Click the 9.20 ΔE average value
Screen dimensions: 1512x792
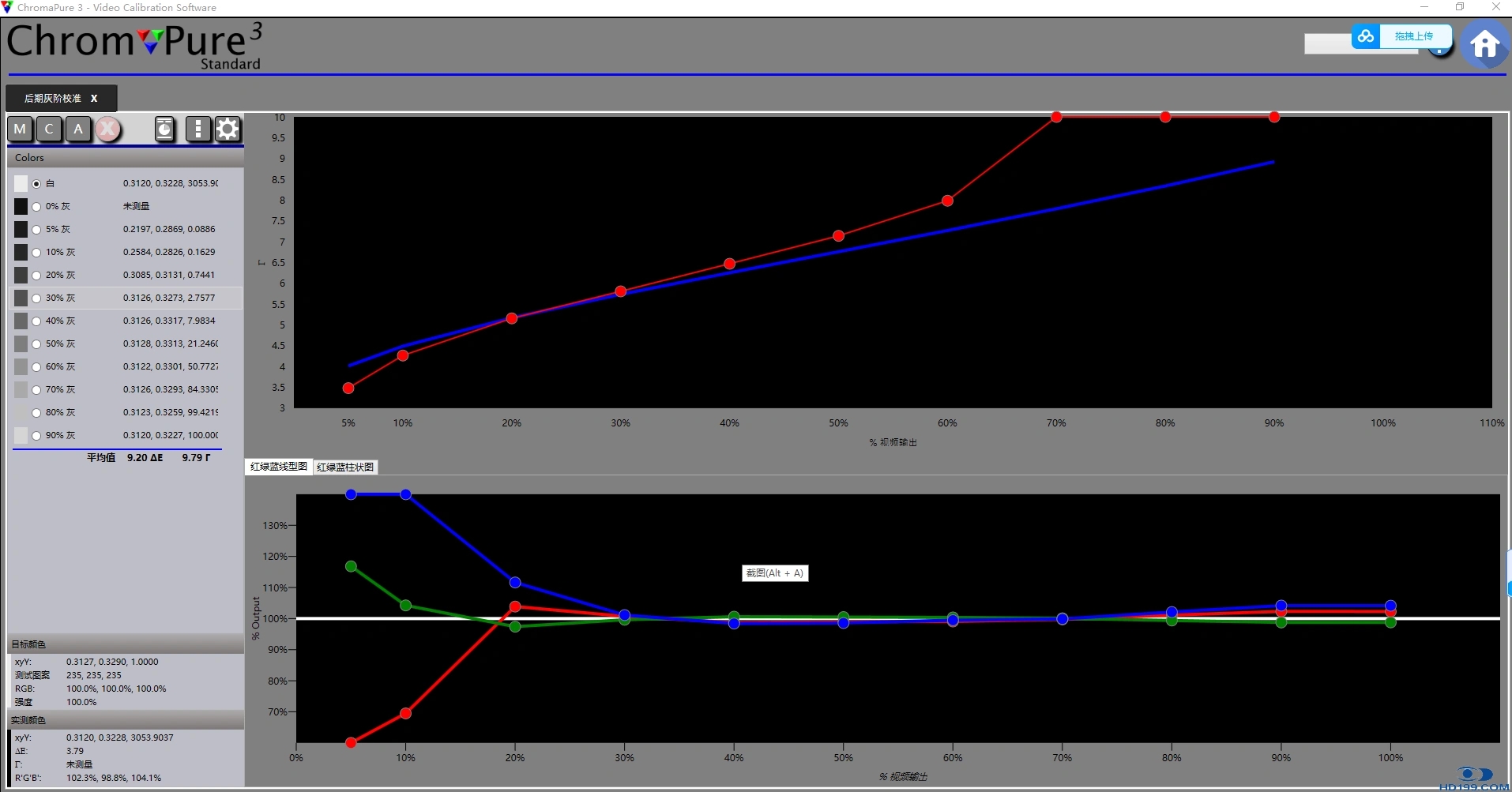tap(145, 458)
